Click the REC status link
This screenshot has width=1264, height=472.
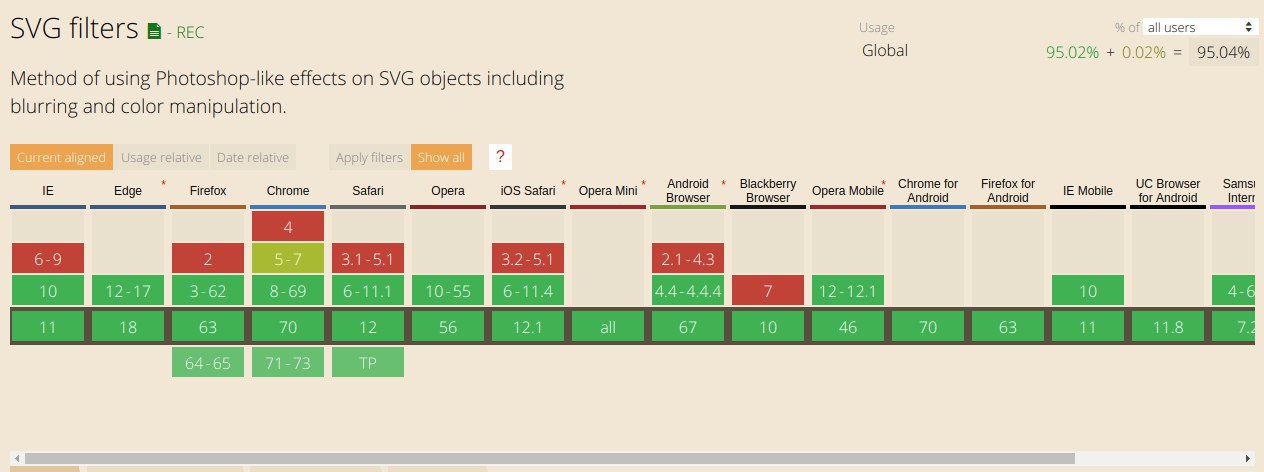click(x=190, y=32)
